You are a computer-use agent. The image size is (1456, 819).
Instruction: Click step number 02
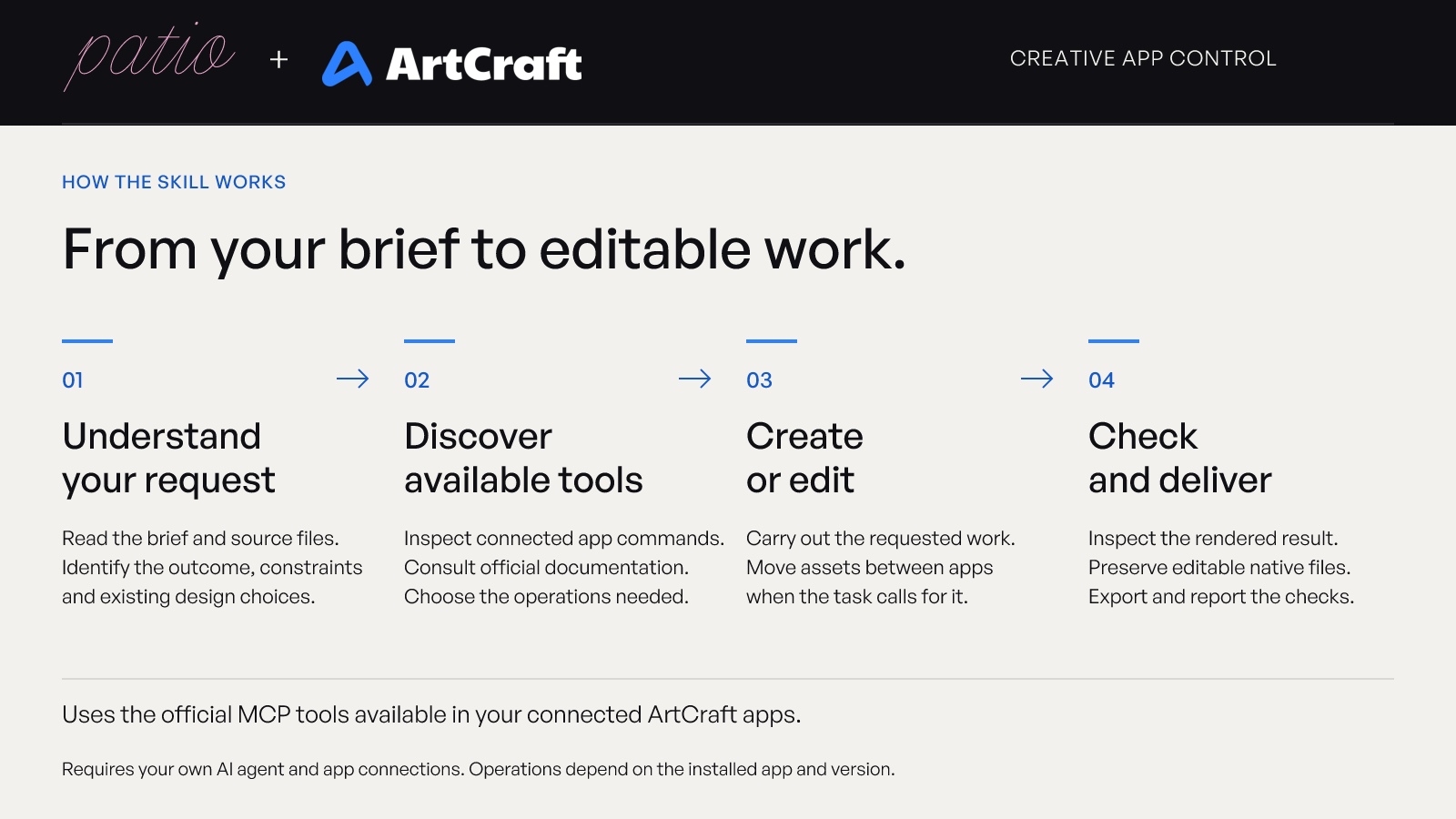(x=417, y=380)
